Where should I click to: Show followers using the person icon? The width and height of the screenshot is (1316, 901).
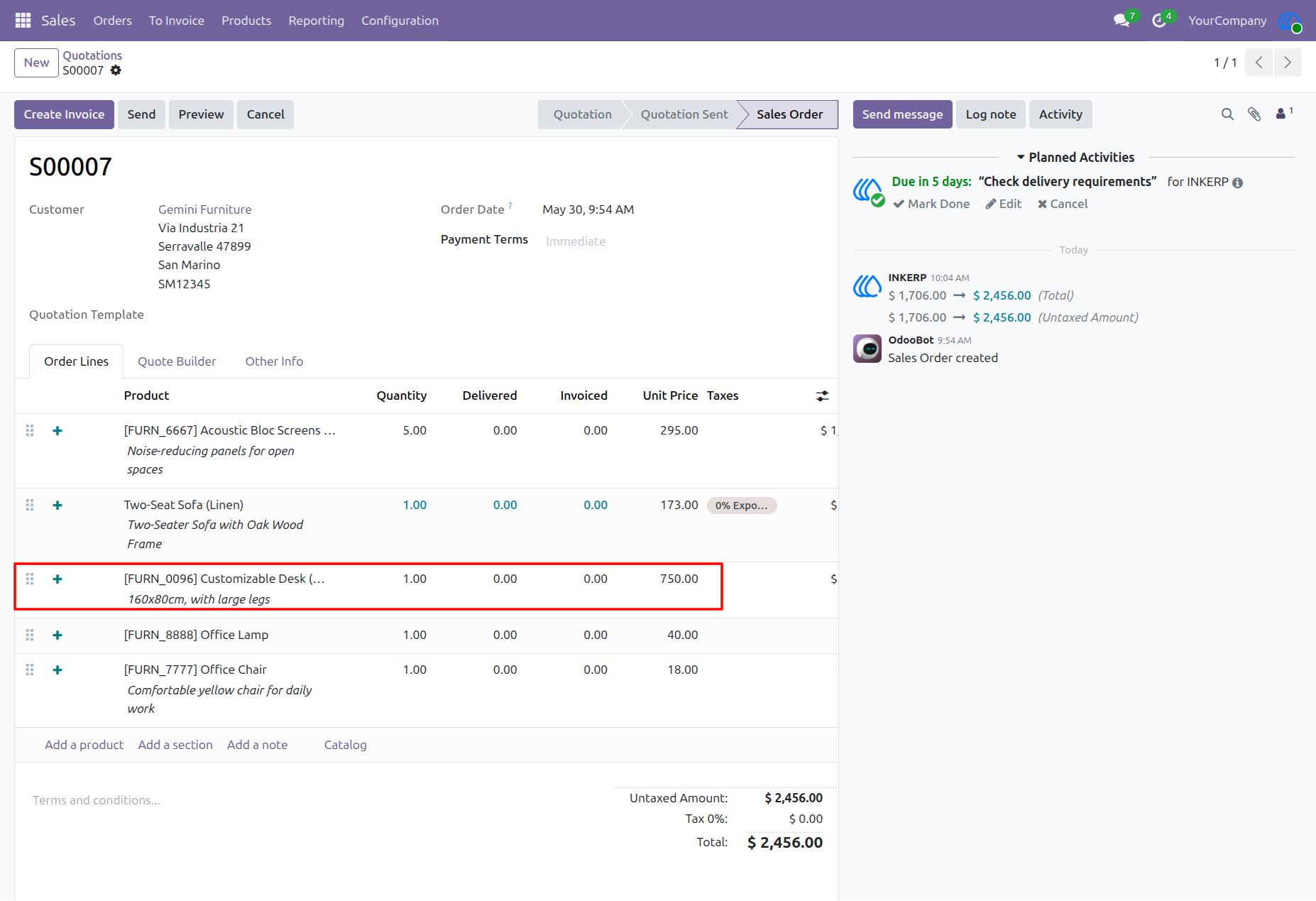(1284, 114)
